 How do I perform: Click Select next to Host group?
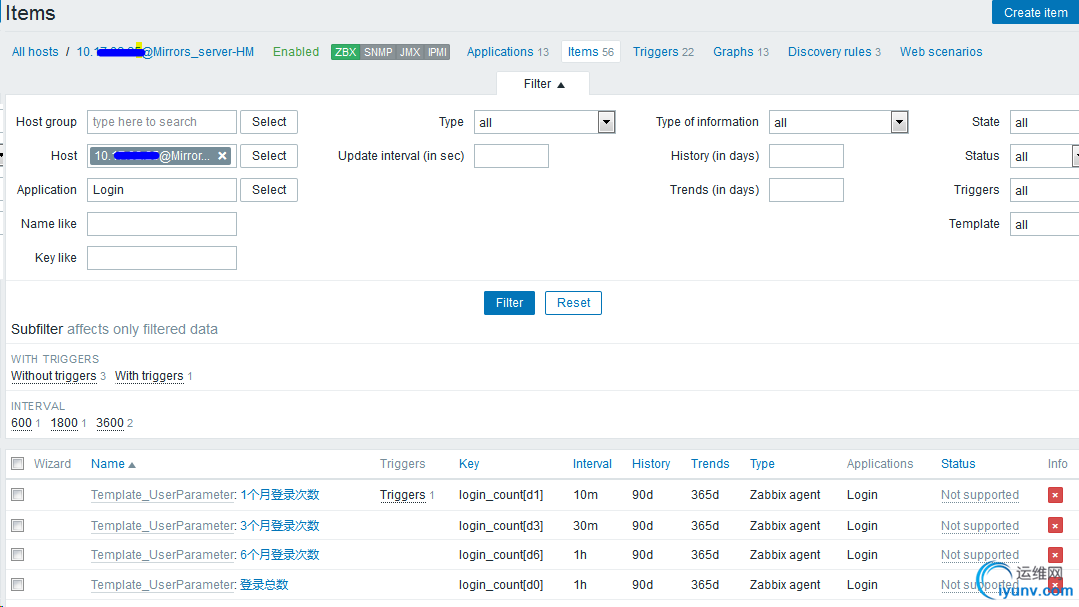pyautogui.click(x=269, y=122)
